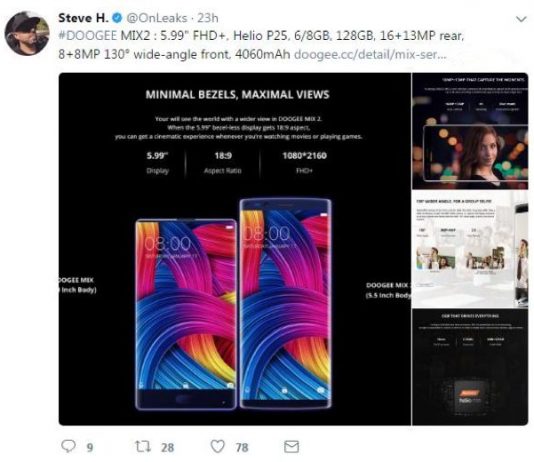Click the Steve H. display name
The height and width of the screenshot is (462, 534).
pyautogui.click(x=83, y=18)
